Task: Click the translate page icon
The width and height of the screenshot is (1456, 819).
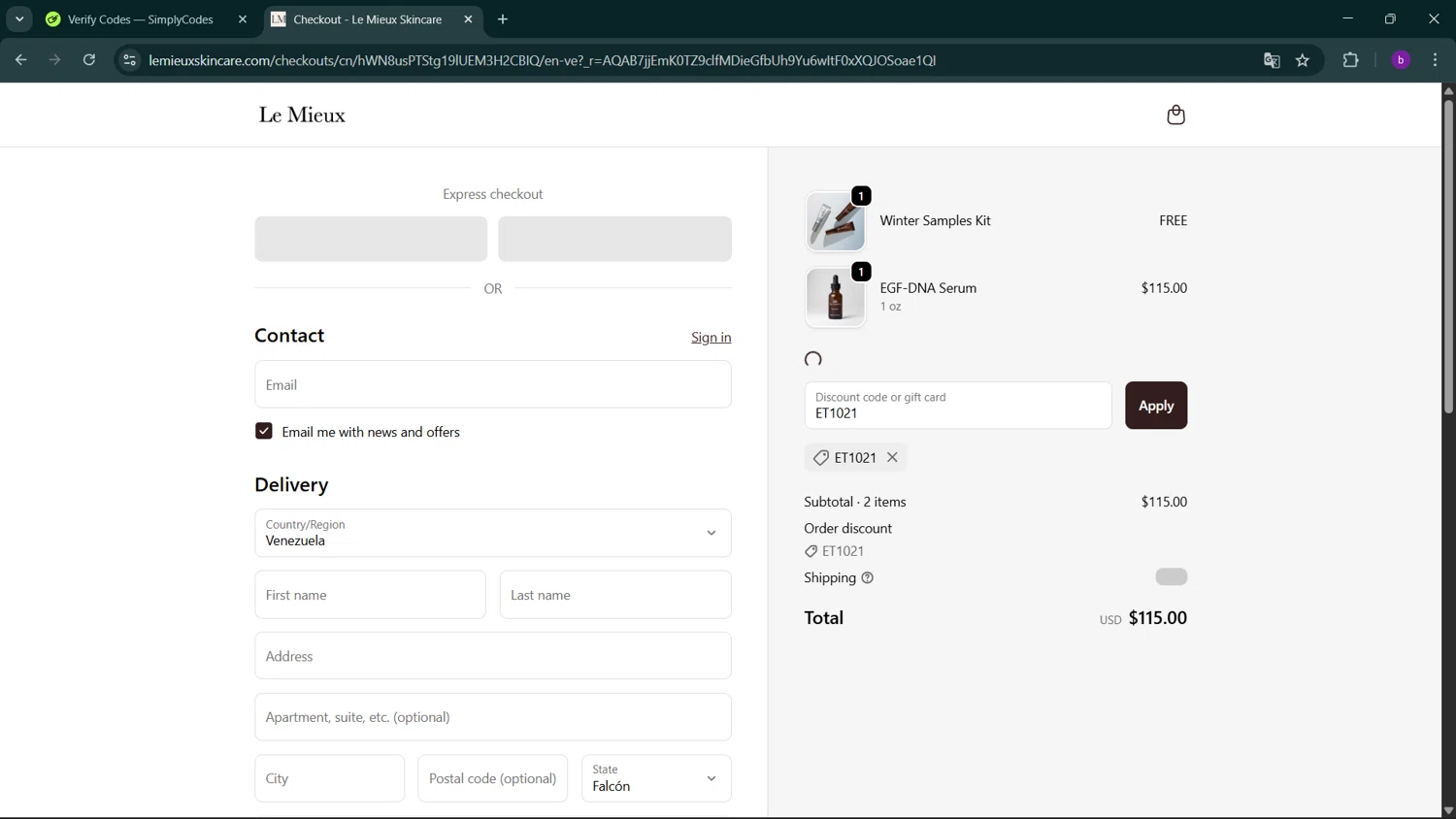Action: point(1272,60)
